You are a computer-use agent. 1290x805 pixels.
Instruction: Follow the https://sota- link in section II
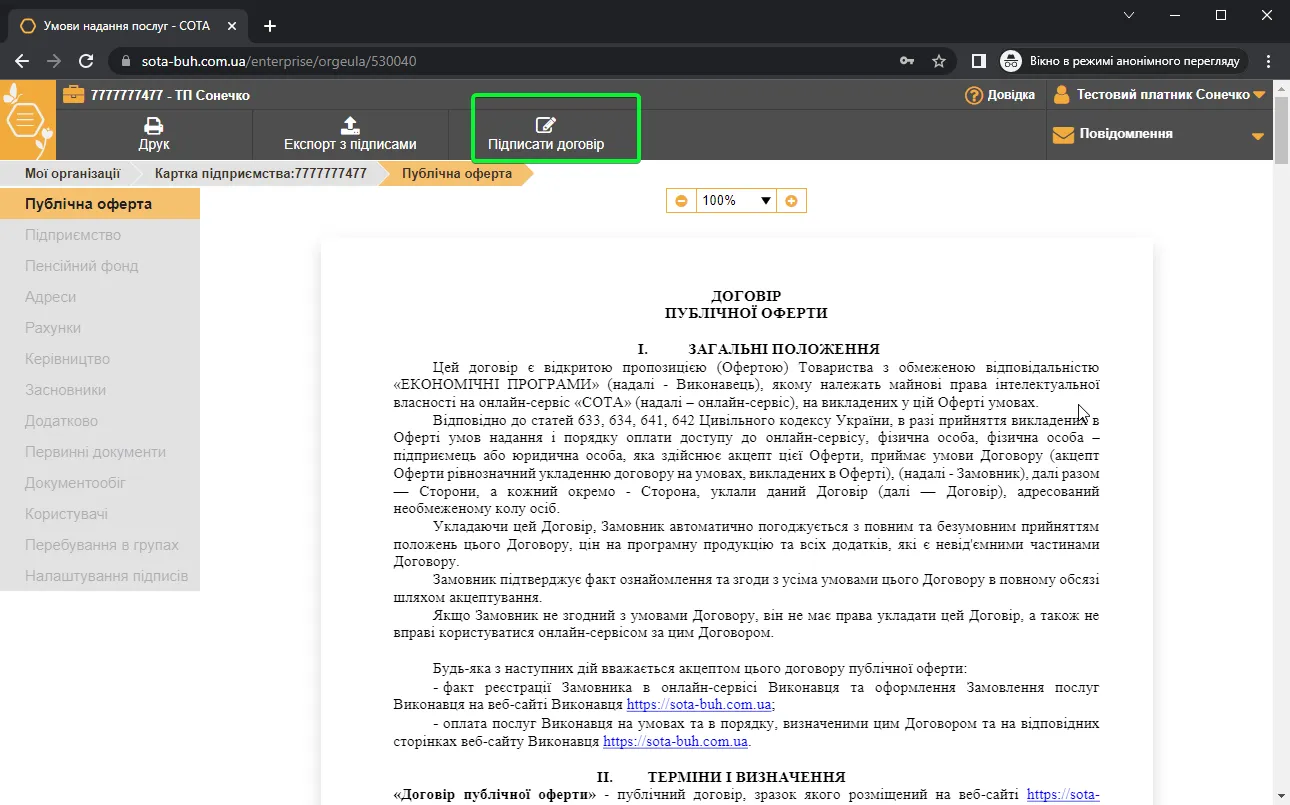point(1063,795)
